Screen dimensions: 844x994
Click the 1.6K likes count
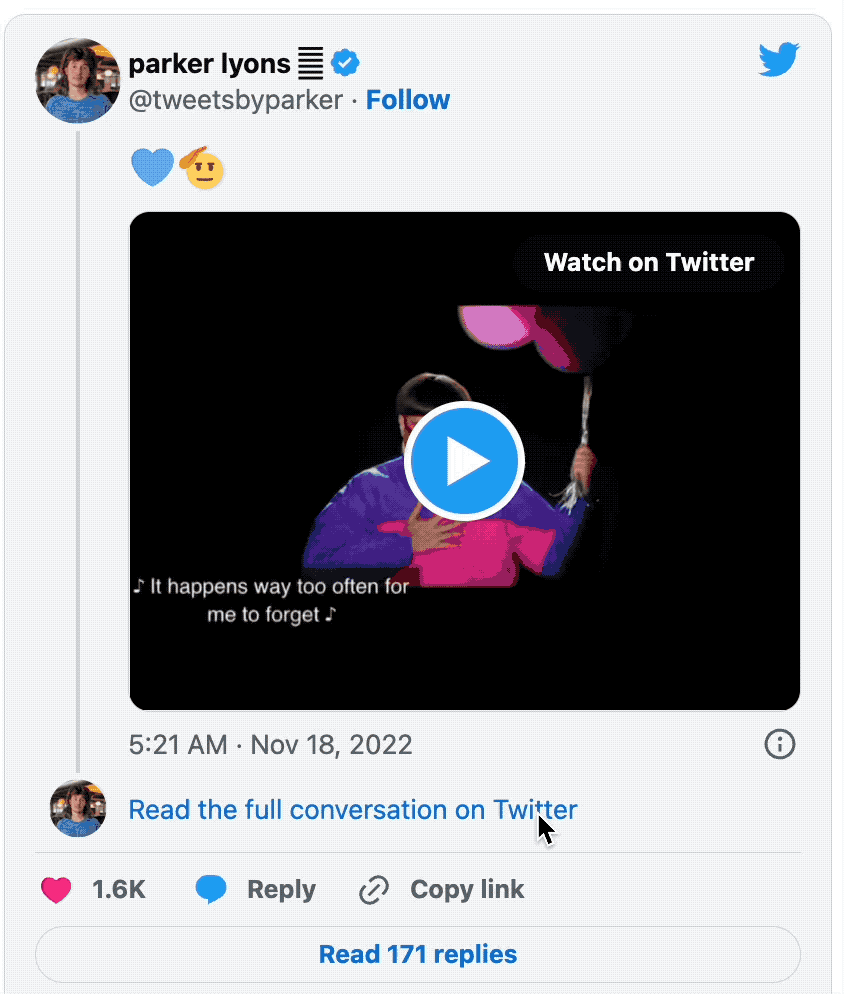(x=119, y=889)
